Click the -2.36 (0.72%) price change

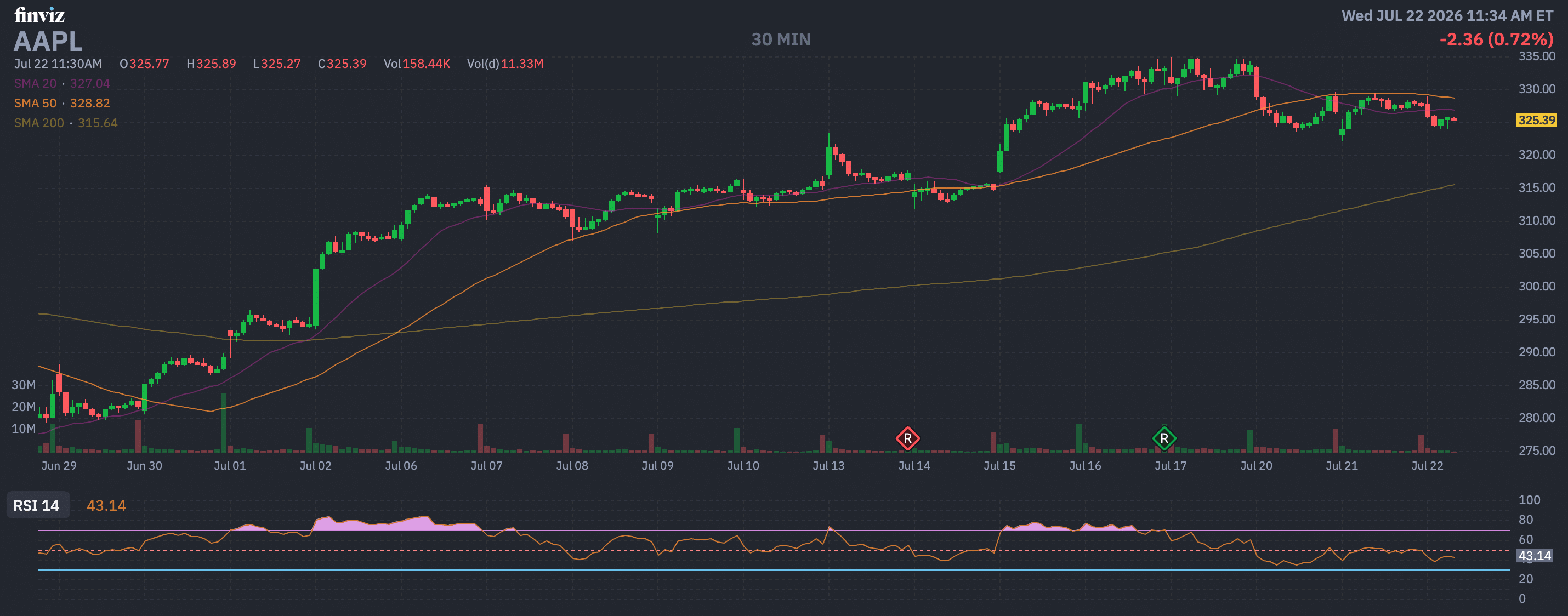[1496, 39]
